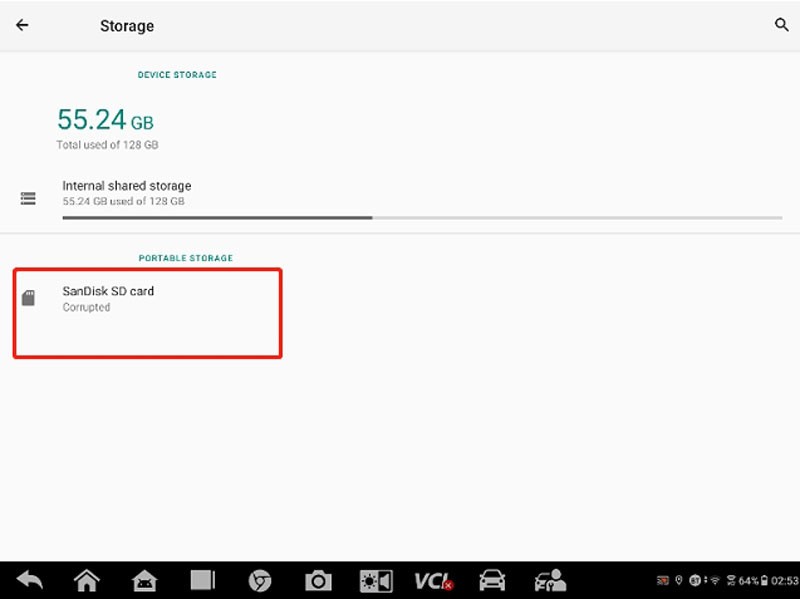The image size is (800, 599).
Task: Click the SD card icon
Action: click(29, 298)
